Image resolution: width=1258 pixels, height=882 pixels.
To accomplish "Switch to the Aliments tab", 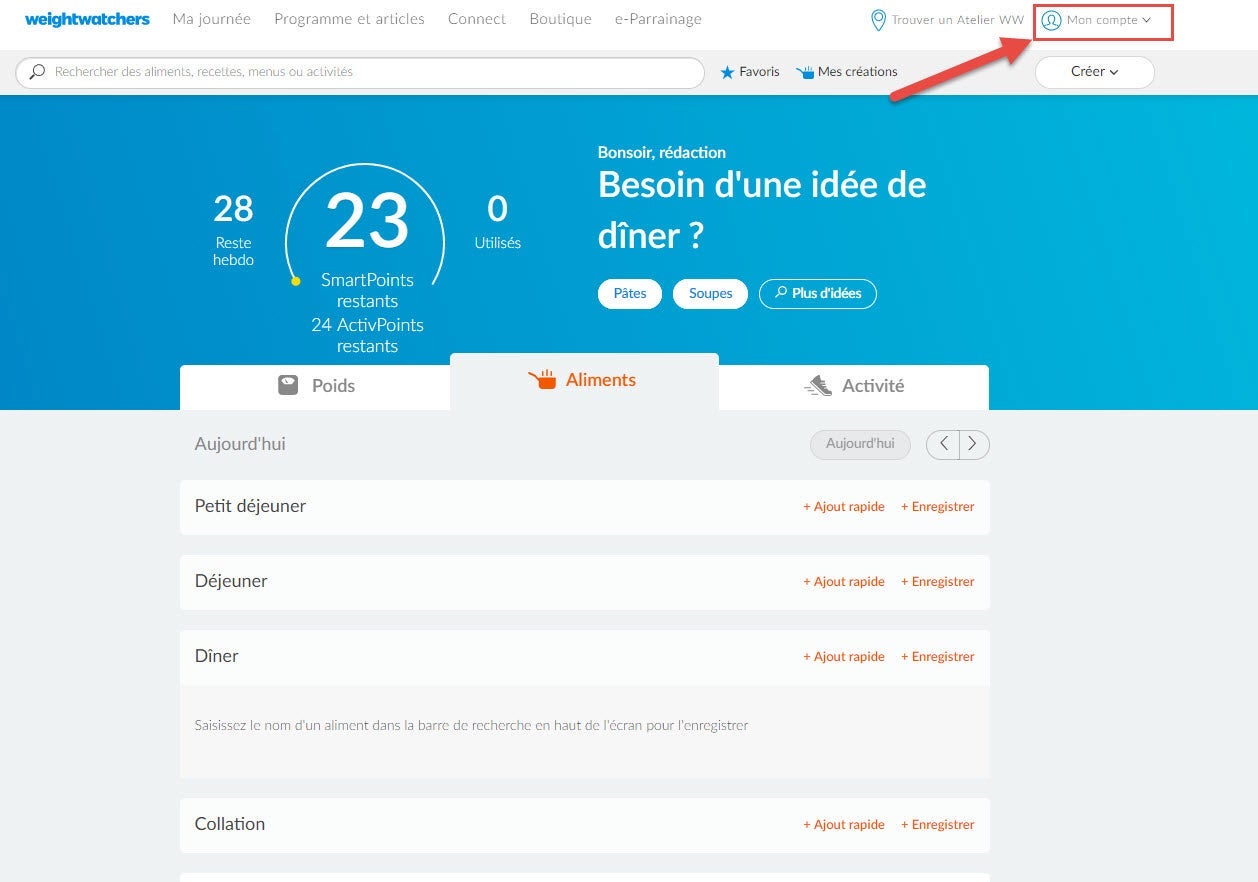I will point(584,381).
